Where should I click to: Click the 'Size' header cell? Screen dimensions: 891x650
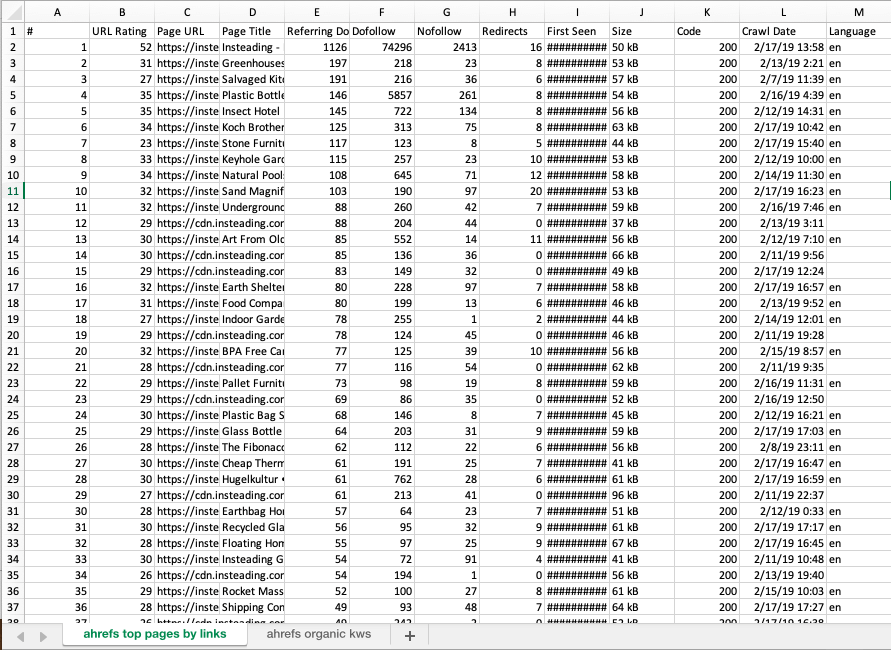(x=642, y=31)
